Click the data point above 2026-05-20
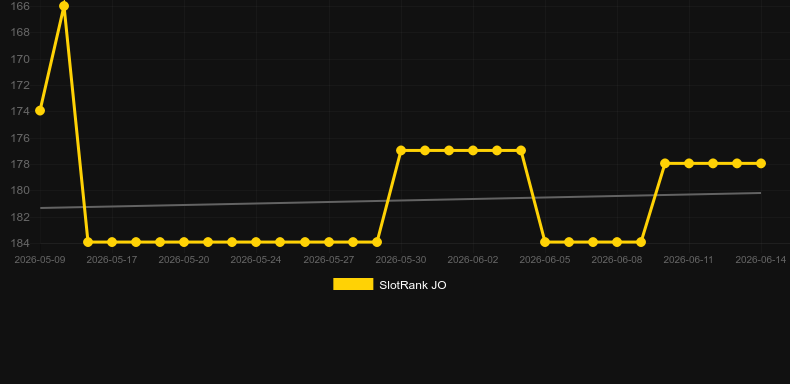This screenshot has height=384, width=790. (x=184, y=242)
